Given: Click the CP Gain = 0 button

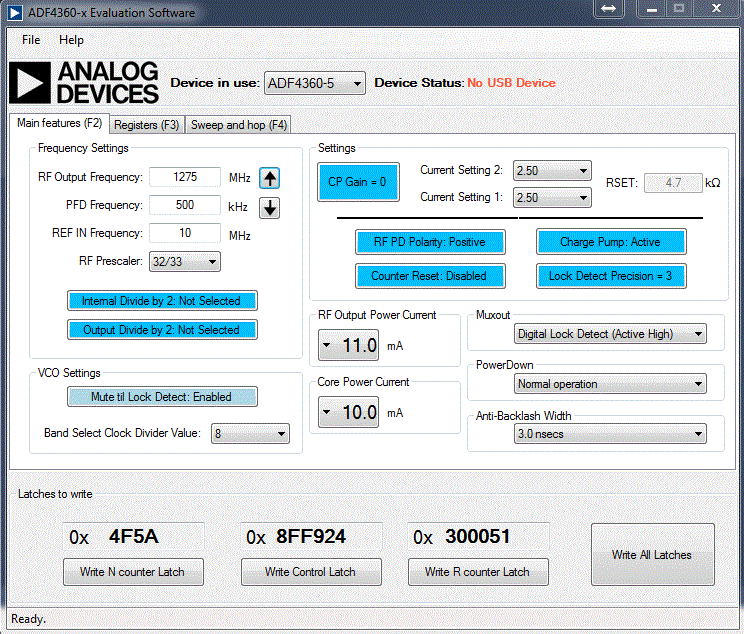Looking at the screenshot, I should point(357,182).
